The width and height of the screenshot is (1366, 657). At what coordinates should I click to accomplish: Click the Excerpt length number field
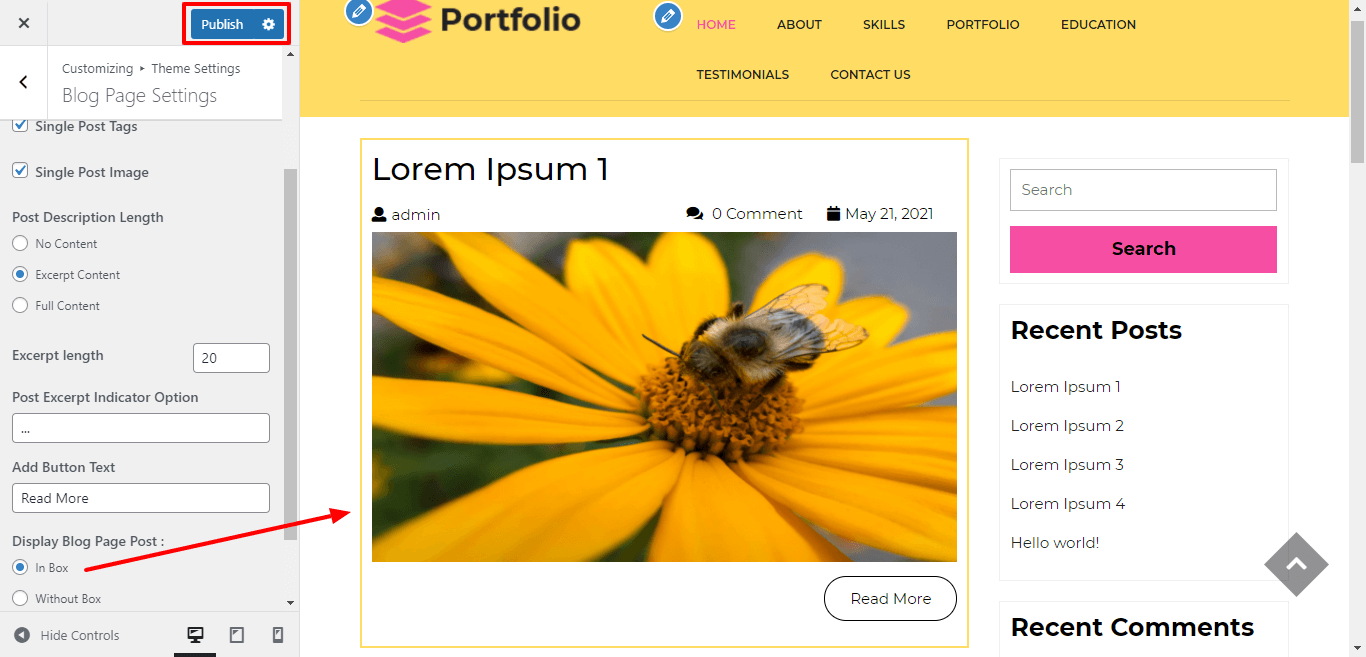231,358
